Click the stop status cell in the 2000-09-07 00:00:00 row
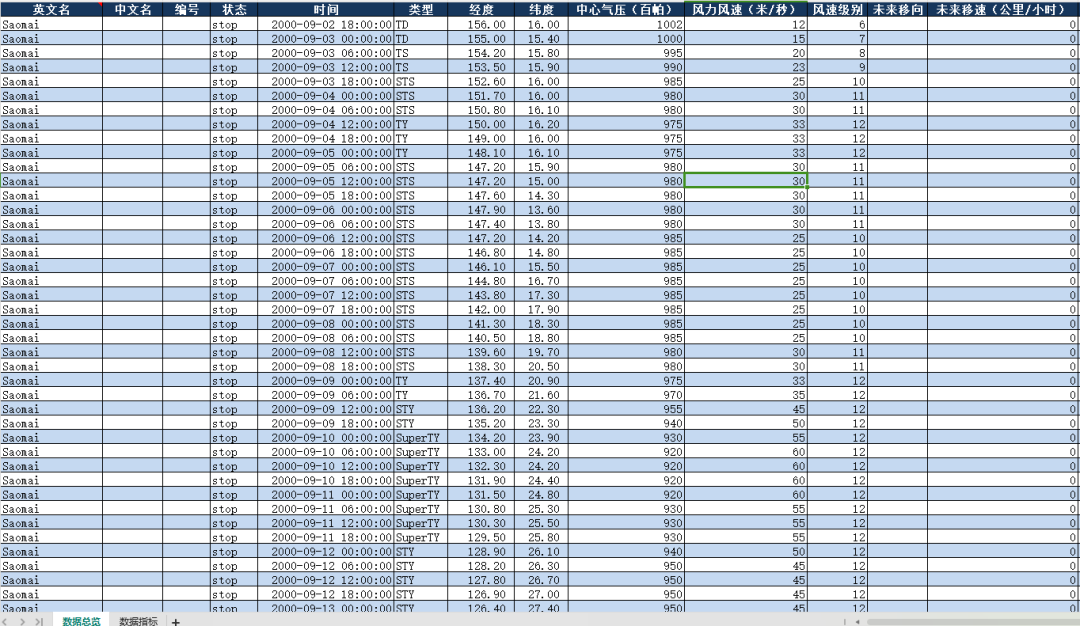The width and height of the screenshot is (1080, 626). coord(234,267)
